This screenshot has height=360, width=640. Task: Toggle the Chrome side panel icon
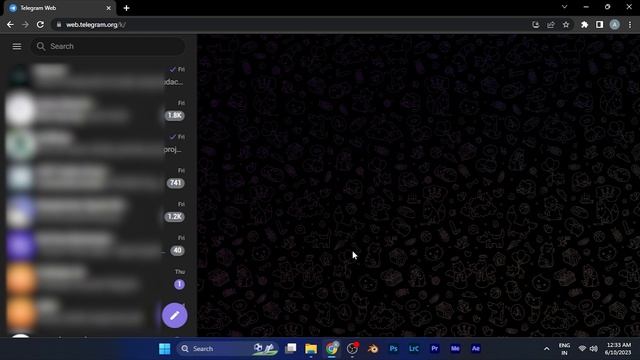(x=599, y=25)
